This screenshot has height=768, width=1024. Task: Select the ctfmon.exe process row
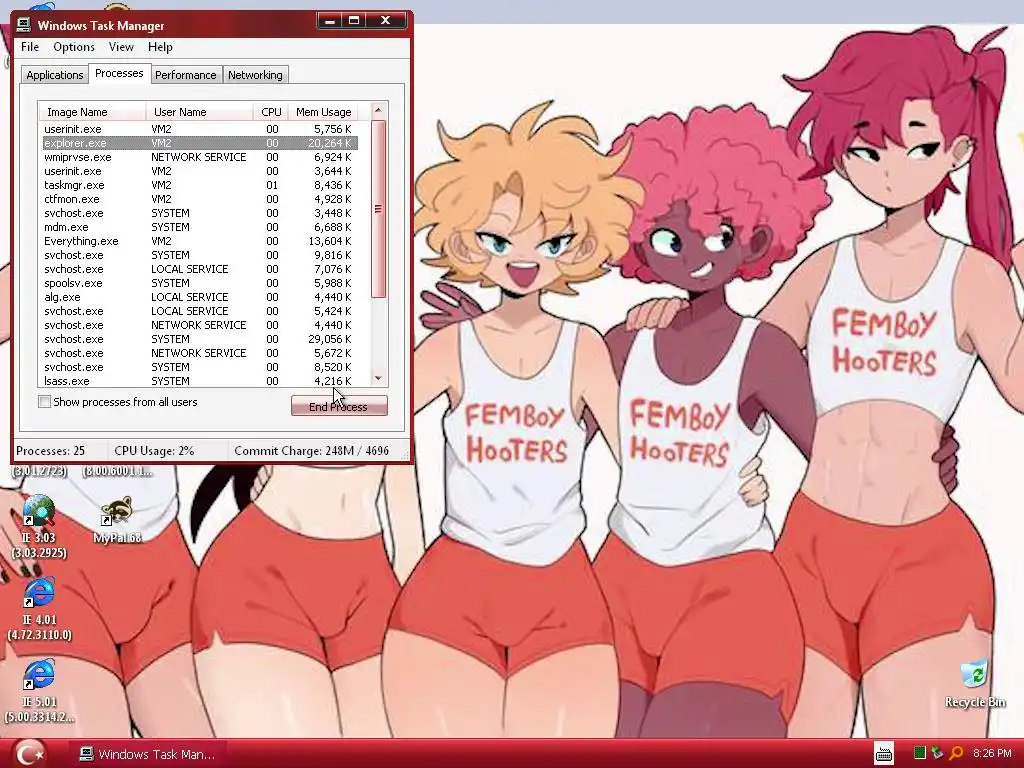tap(200, 199)
